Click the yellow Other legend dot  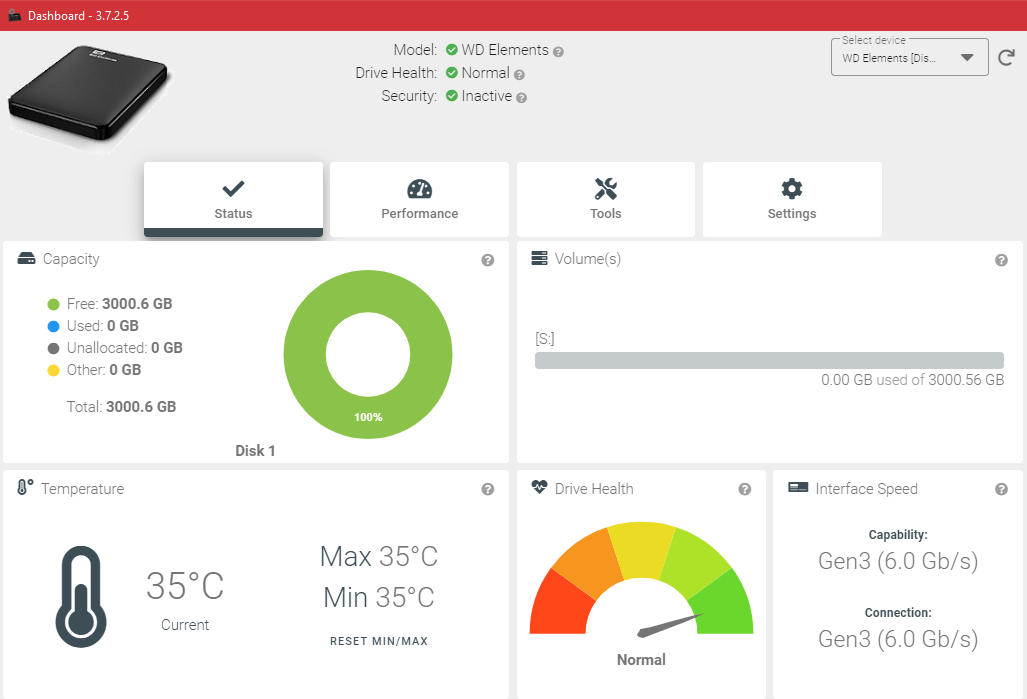pos(54,371)
